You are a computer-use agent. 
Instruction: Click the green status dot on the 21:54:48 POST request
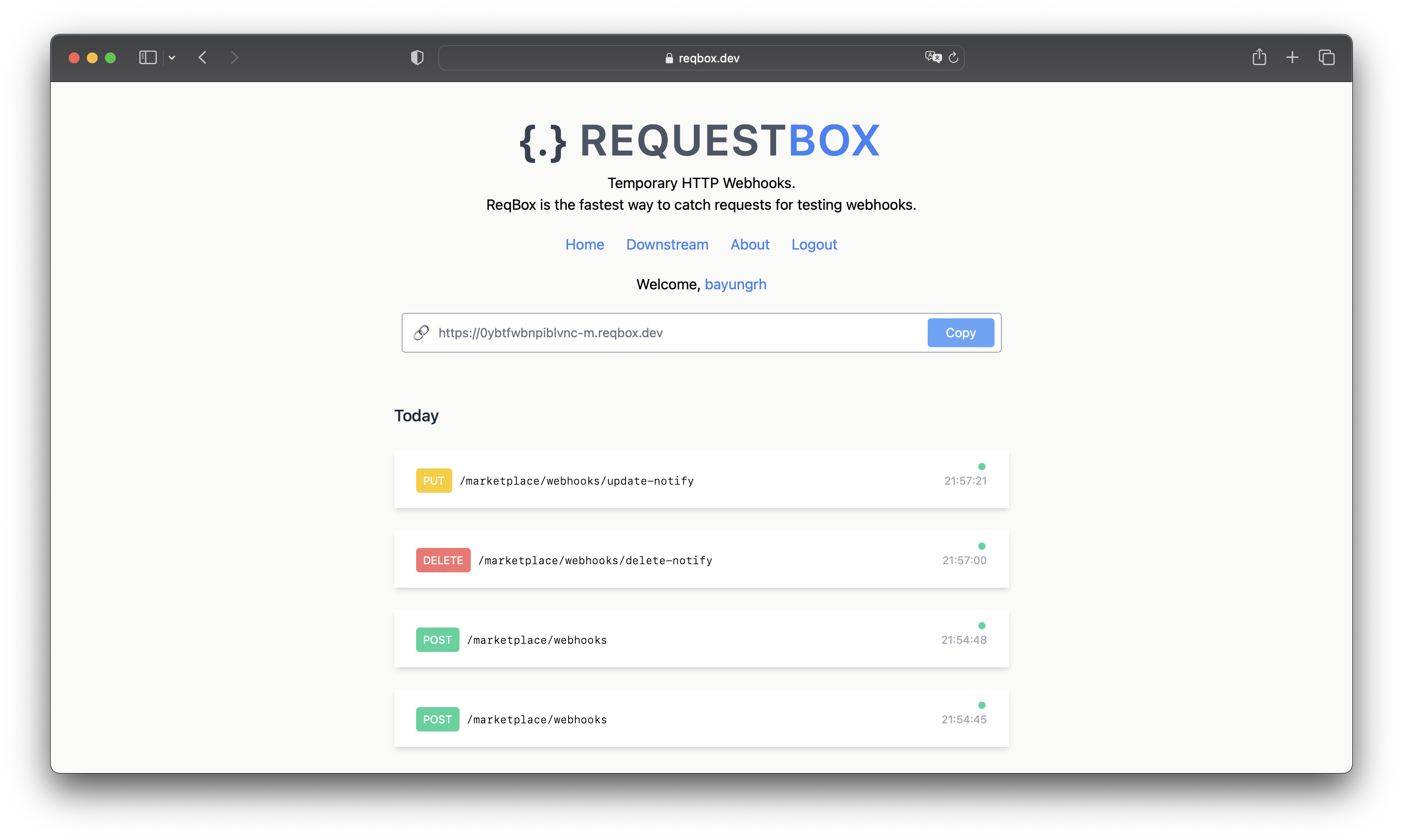[982, 625]
